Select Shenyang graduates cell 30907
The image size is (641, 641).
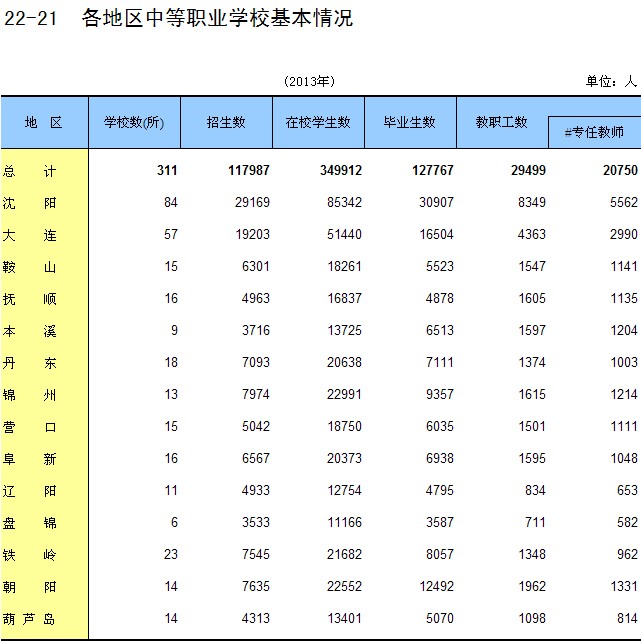pos(436,202)
